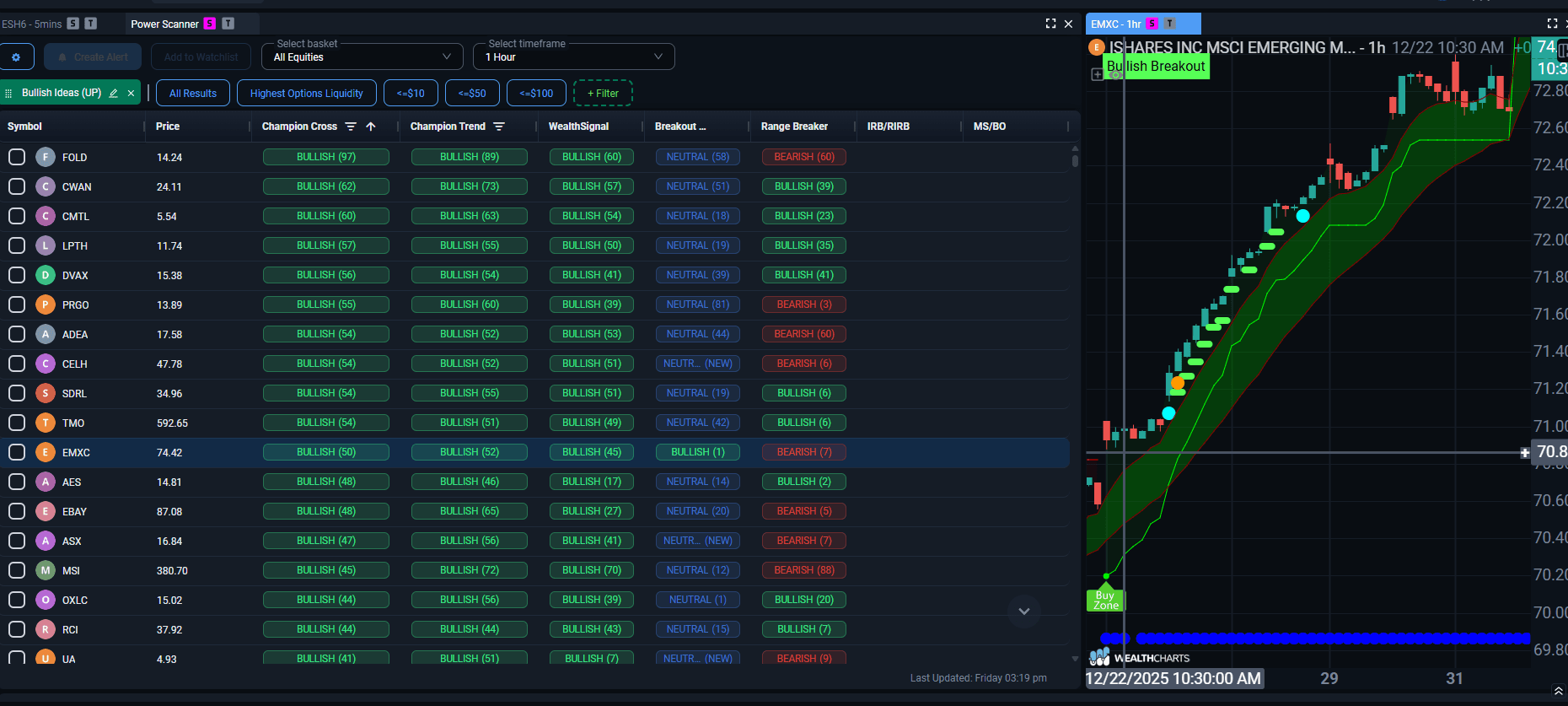Apply the <=$10 price filter

point(411,93)
